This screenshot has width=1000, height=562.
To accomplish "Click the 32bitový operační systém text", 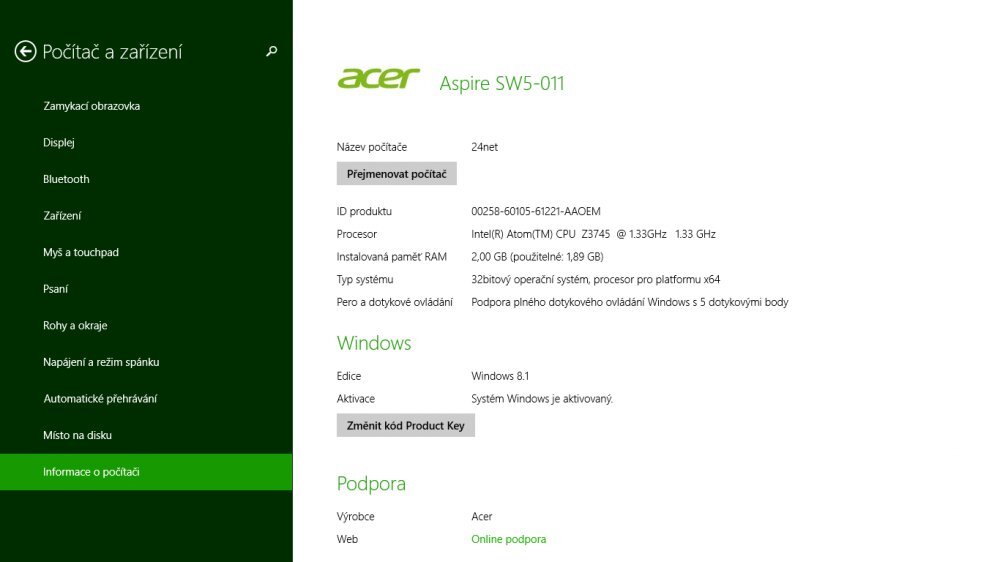I will click(596, 279).
